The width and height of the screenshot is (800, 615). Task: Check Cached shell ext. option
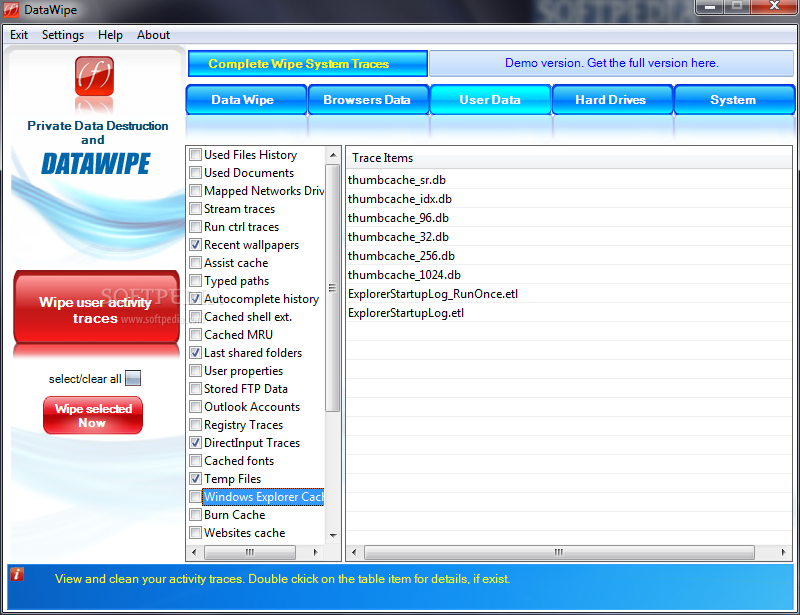point(195,316)
